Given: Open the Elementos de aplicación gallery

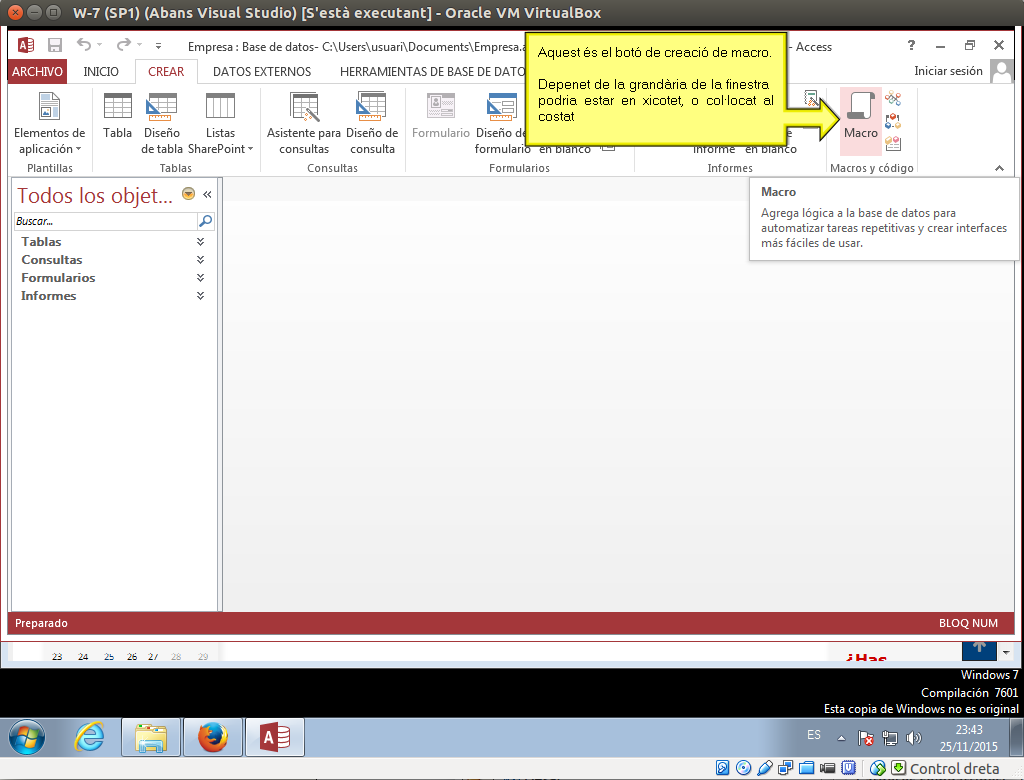Looking at the screenshot, I should tap(50, 123).
